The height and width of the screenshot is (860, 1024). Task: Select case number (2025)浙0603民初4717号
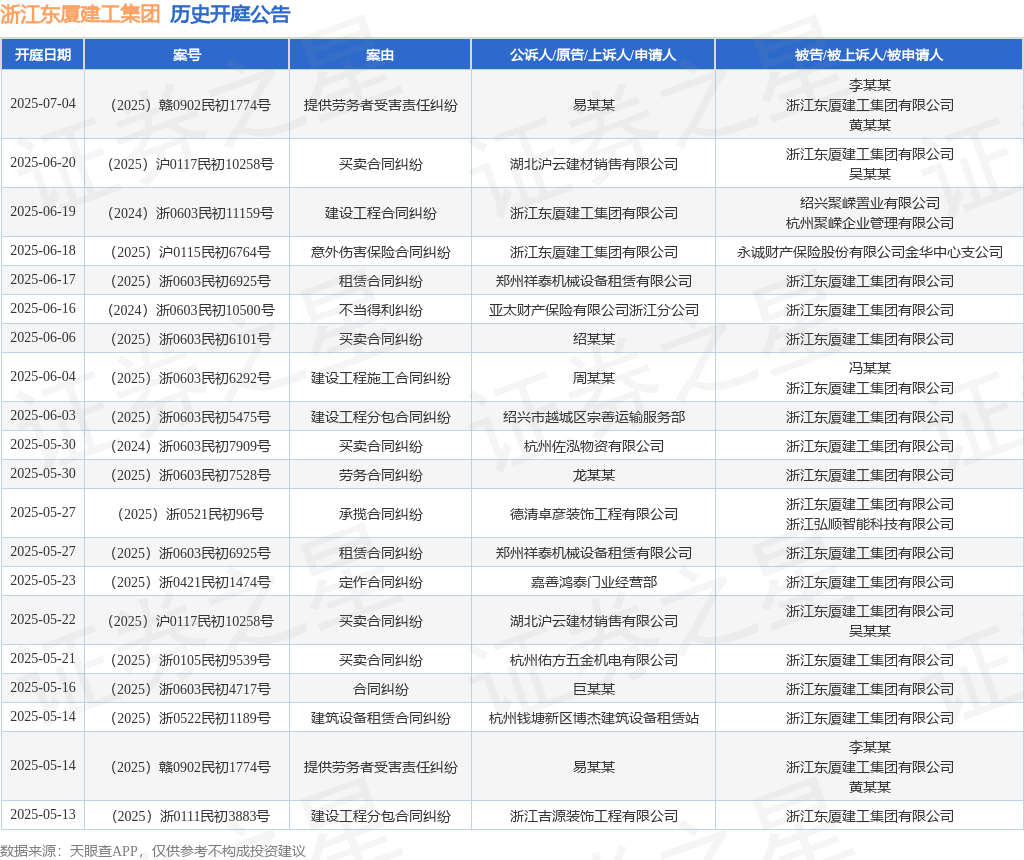[190, 689]
